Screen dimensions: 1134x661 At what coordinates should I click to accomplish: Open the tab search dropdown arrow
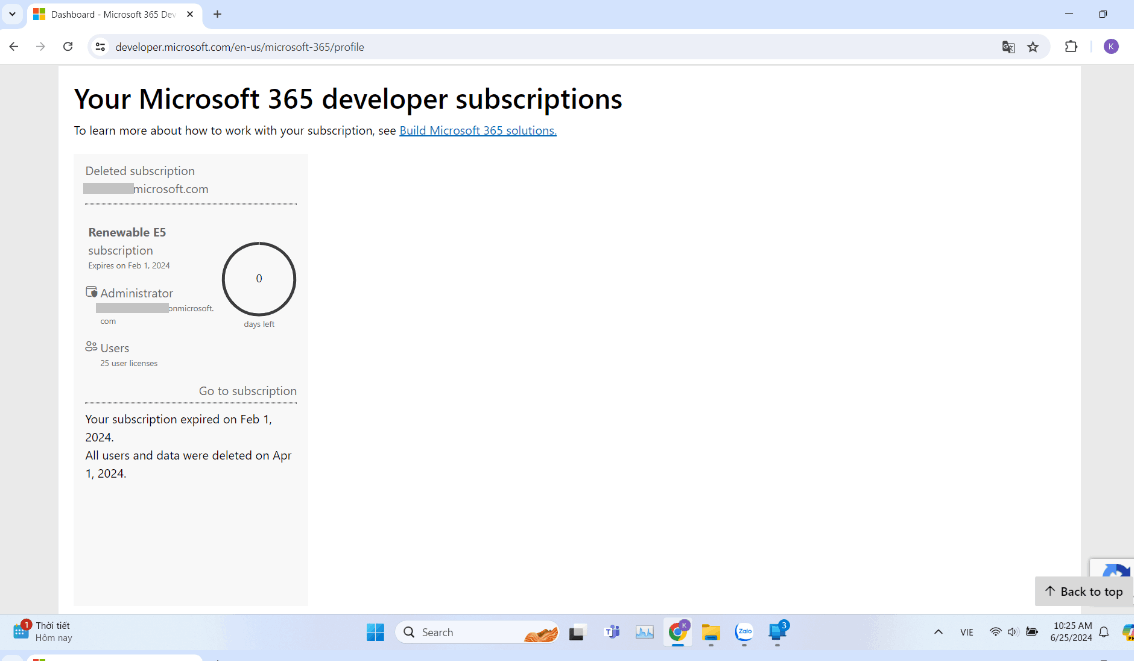click(12, 14)
